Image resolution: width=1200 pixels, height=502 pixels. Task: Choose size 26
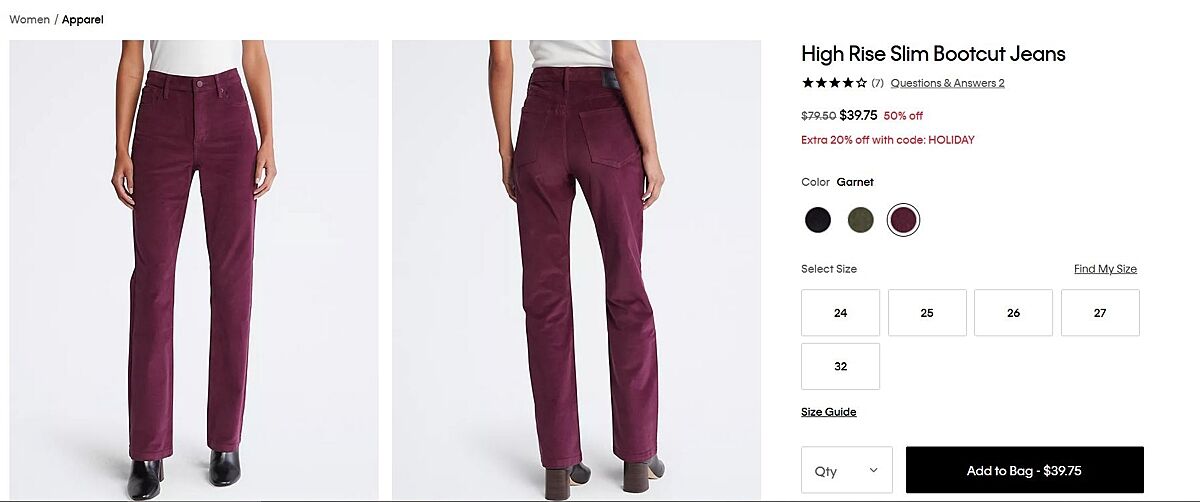pyautogui.click(x=1013, y=313)
